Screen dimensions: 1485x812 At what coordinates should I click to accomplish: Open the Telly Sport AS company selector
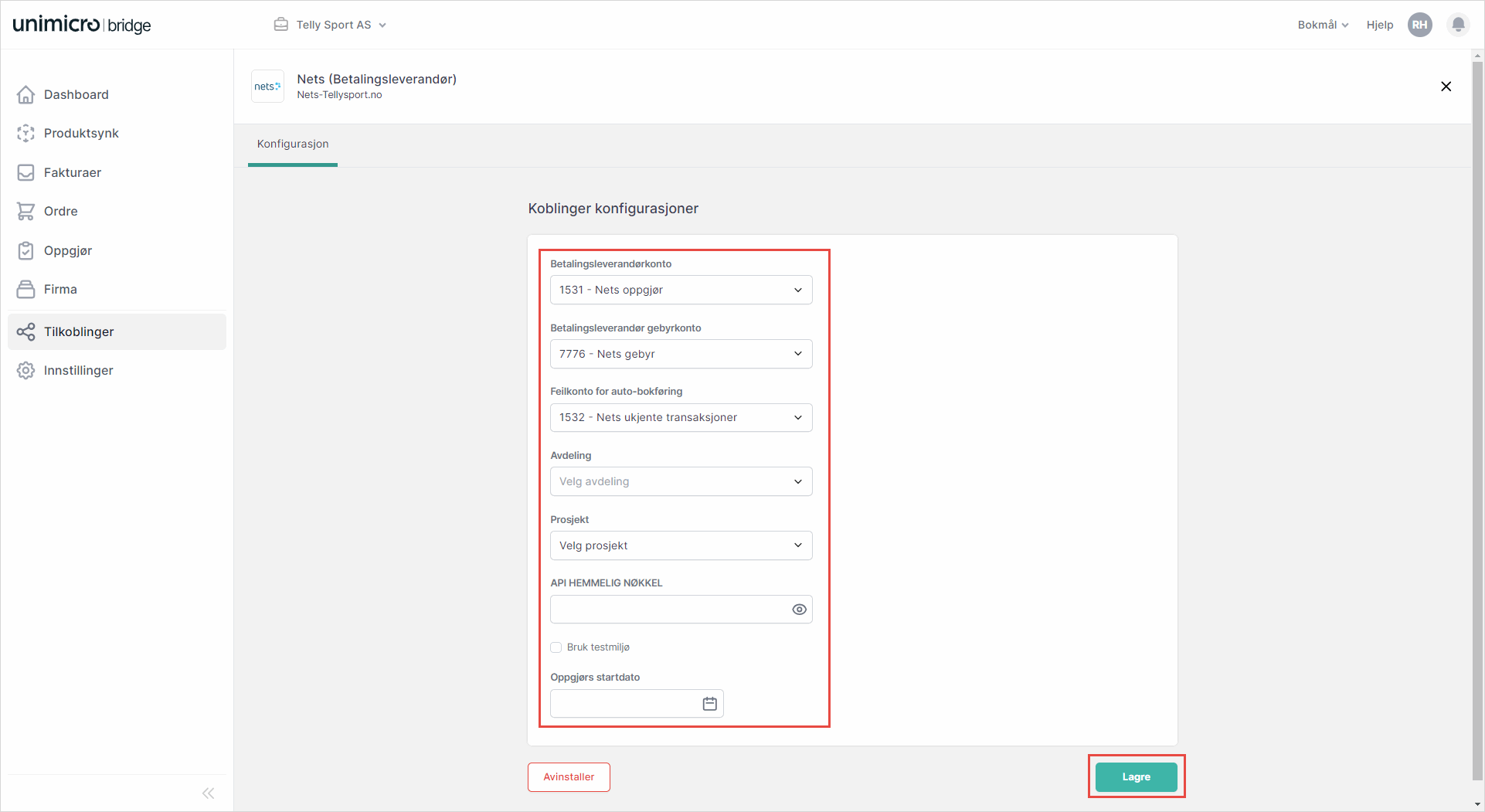click(x=331, y=25)
